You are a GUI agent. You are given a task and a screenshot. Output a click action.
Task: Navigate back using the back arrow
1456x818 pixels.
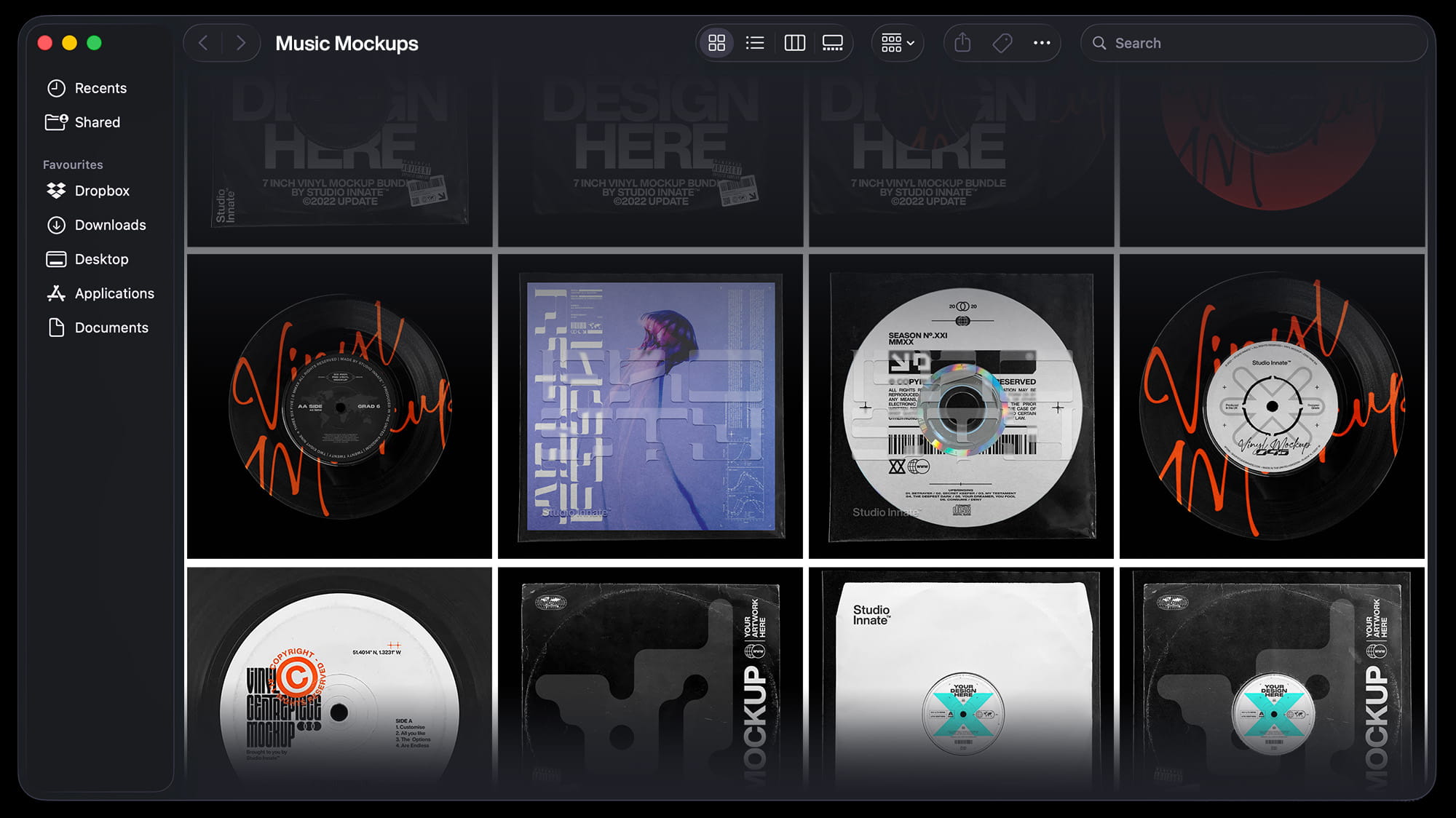tap(203, 42)
